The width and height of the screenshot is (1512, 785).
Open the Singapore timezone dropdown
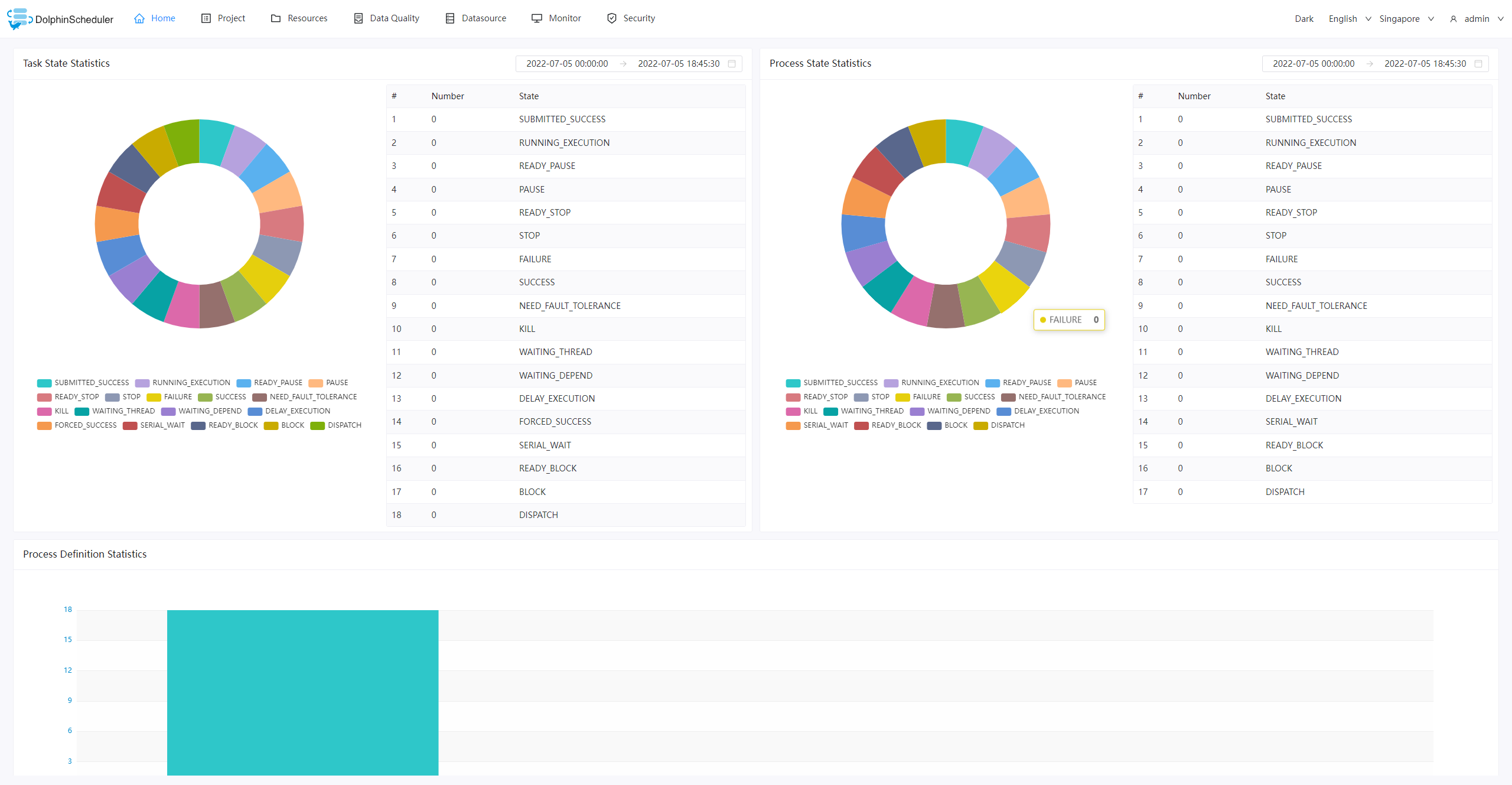click(1407, 18)
